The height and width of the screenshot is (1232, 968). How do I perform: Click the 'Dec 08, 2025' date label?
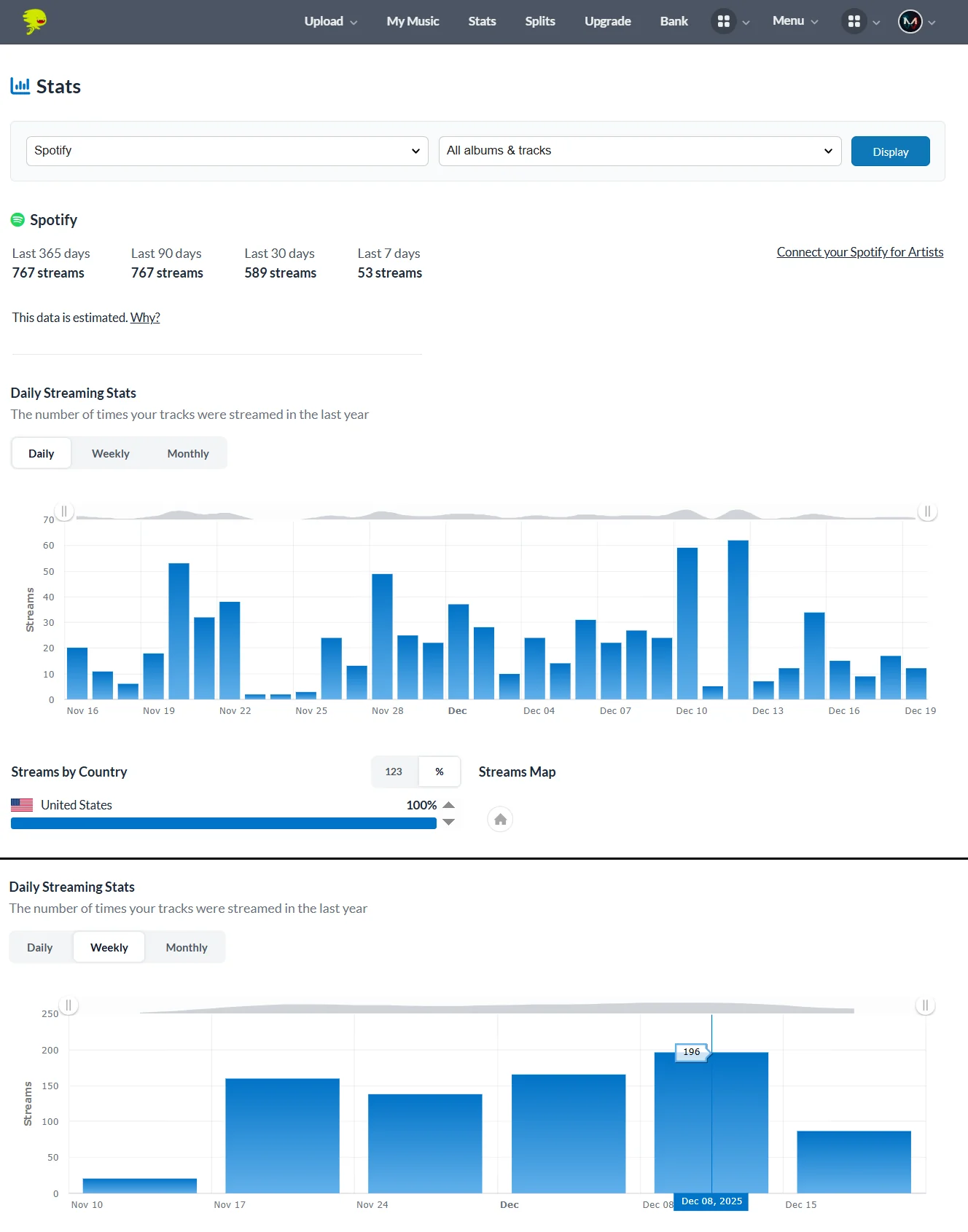click(711, 1201)
